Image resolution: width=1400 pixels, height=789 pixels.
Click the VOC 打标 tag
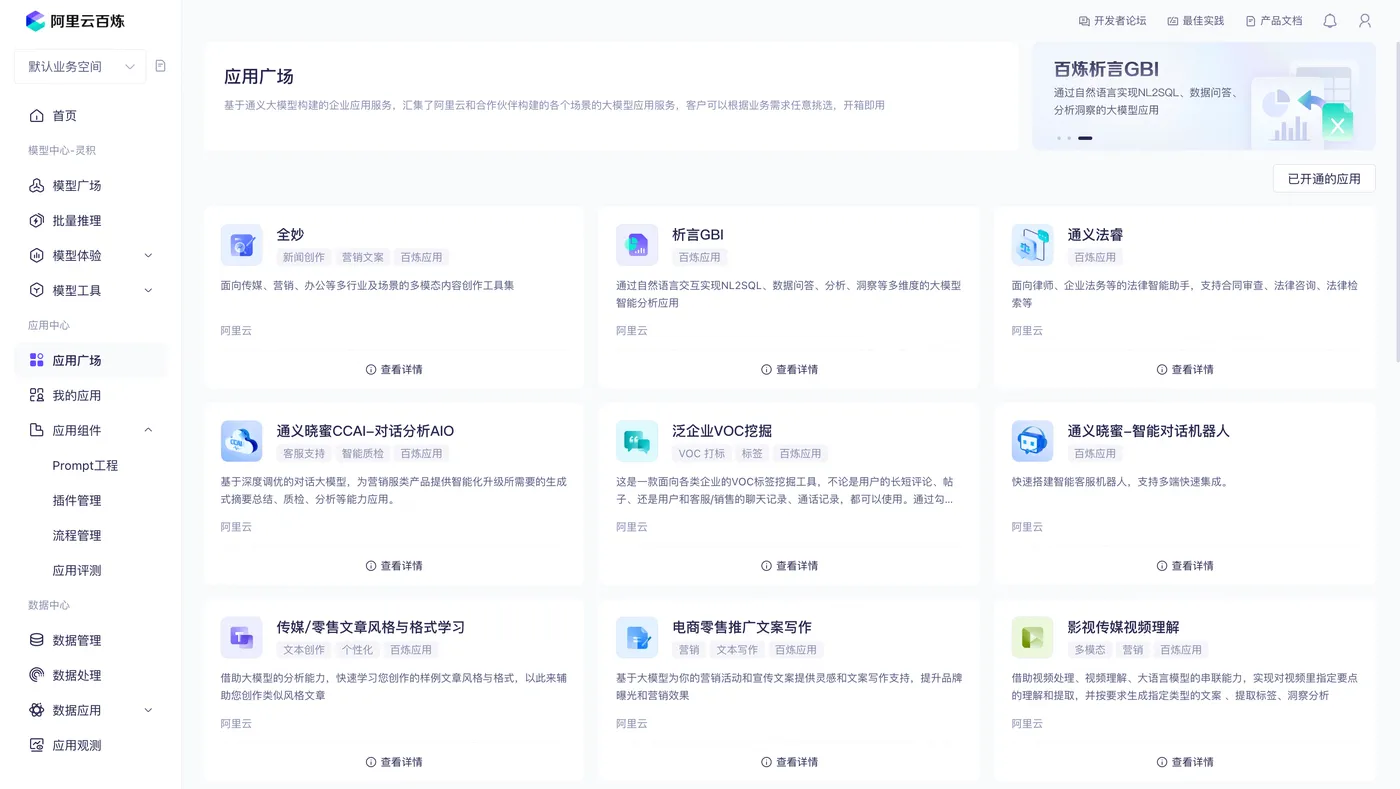(702, 454)
